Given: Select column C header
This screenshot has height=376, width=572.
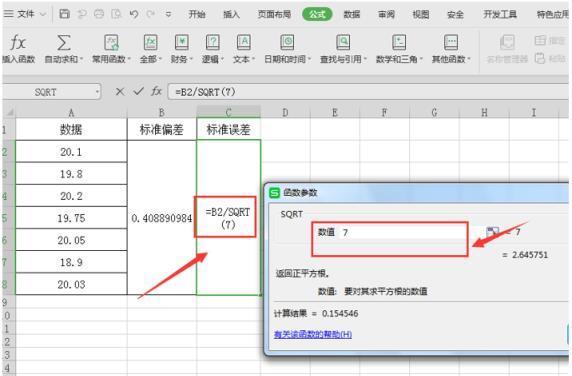Looking at the screenshot, I should pos(228,112).
